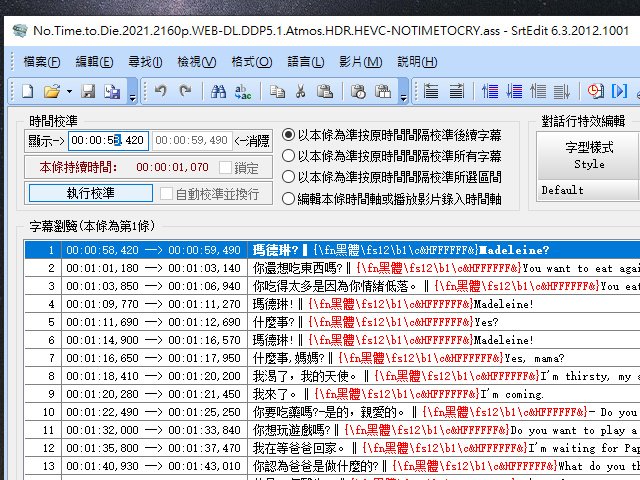Focus the start time field 00:00:58,420
Image resolution: width=640 pixels, height=480 pixels.
108,141
